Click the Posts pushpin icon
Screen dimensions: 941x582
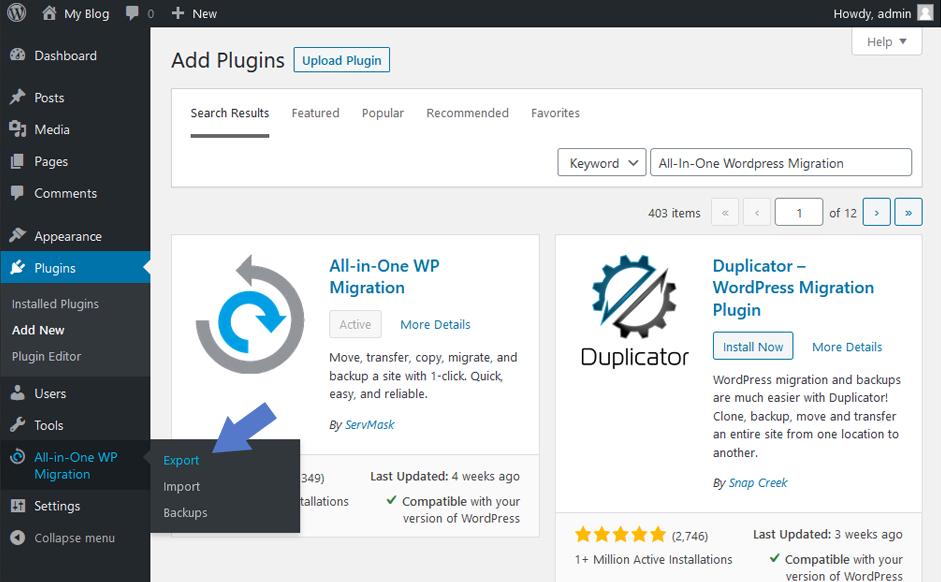coord(17,97)
